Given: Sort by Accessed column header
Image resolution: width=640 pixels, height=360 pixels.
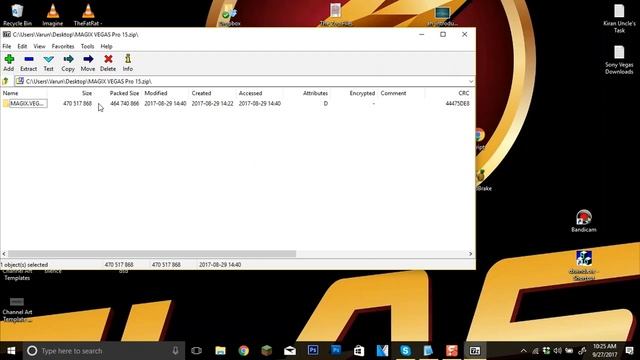Looking at the screenshot, I should [250, 93].
